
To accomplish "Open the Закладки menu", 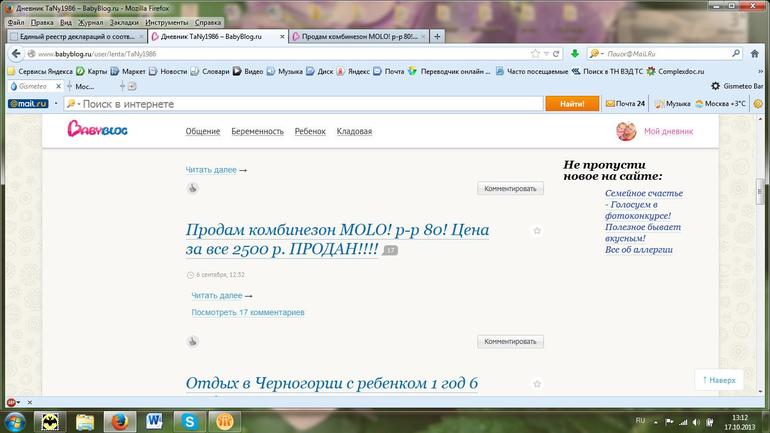I will pyautogui.click(x=124, y=22).
